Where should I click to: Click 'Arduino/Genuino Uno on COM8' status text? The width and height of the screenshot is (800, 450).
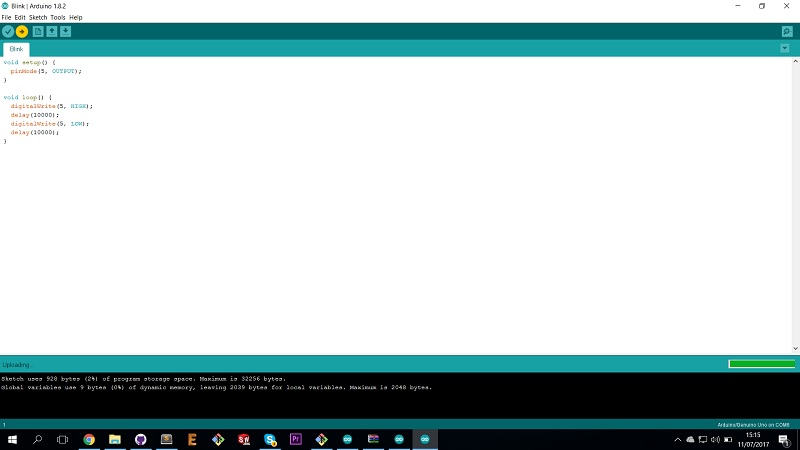pos(753,424)
